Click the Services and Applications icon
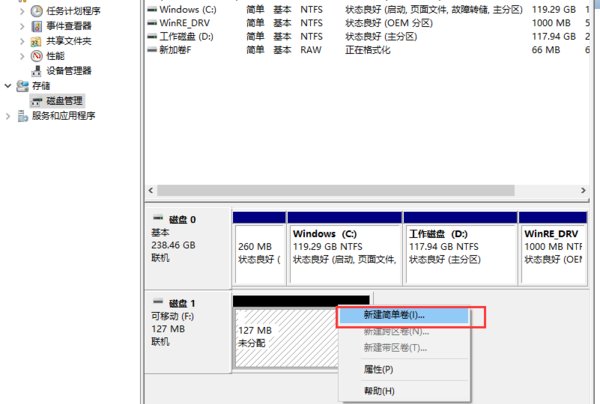600x404 pixels. [23, 116]
